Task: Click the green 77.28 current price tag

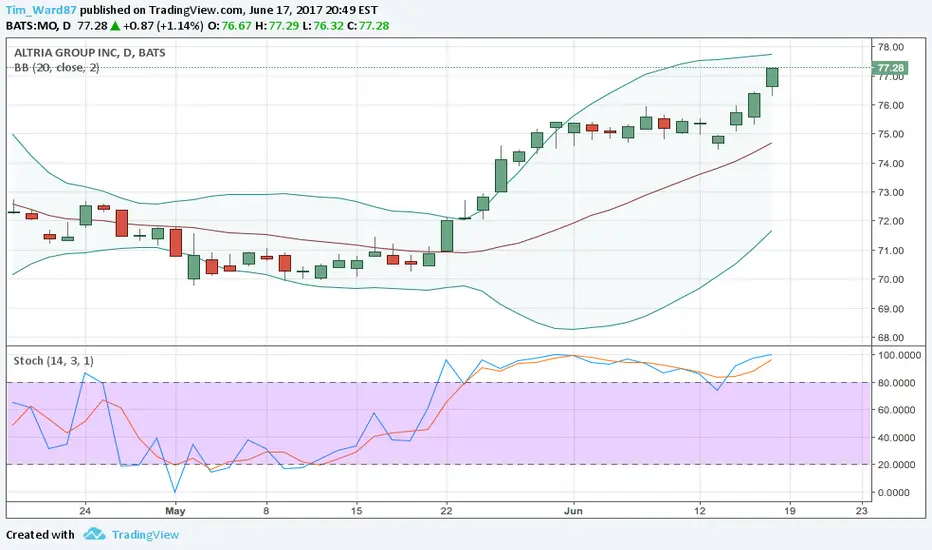Action: 889,68
